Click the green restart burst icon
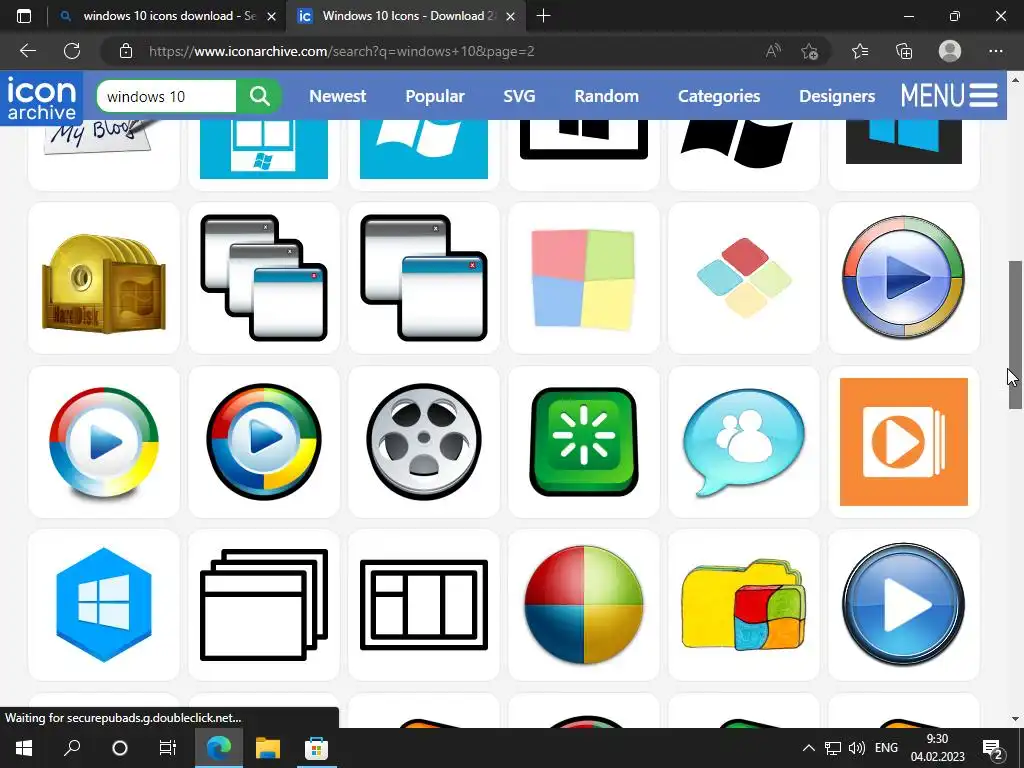 click(584, 442)
